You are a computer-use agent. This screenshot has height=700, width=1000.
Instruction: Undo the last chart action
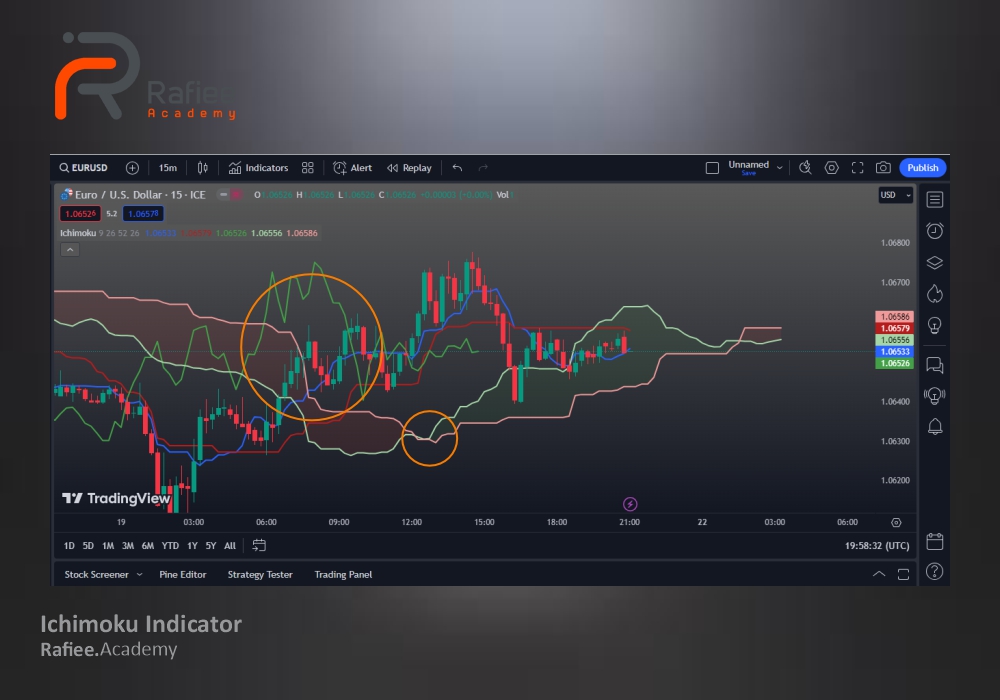pos(457,168)
